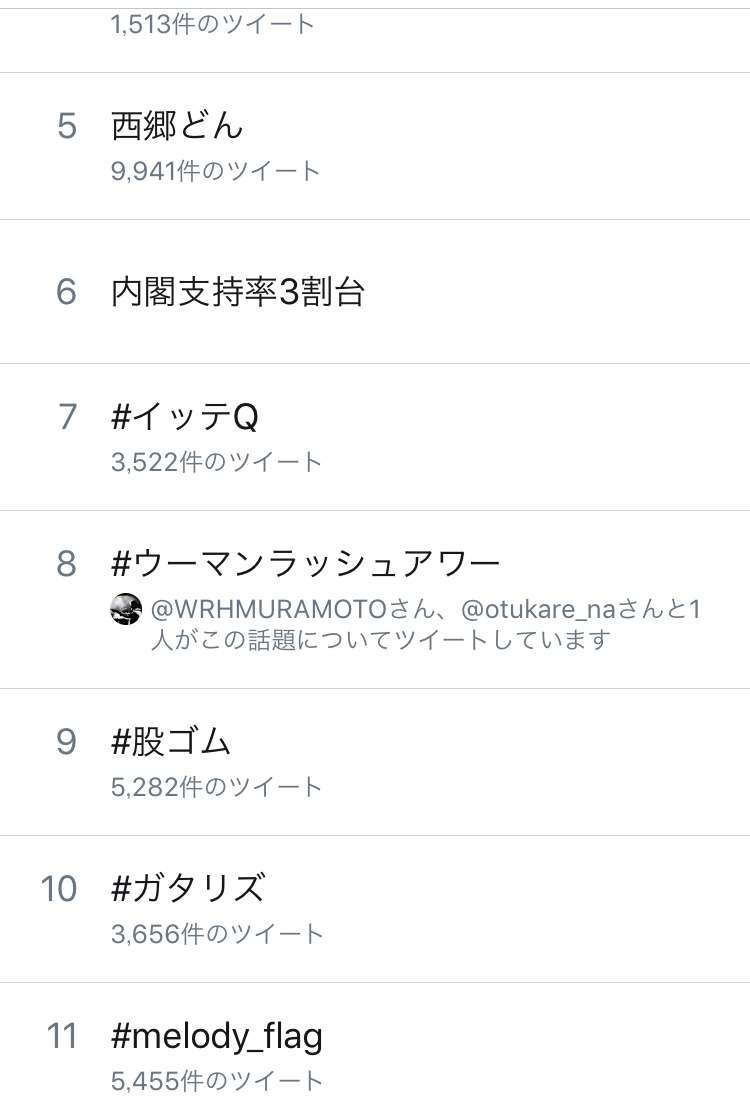This screenshot has width=750, height=1103.
Task: Tap rank number 9 beside #股ゴム
Action: click(66, 741)
